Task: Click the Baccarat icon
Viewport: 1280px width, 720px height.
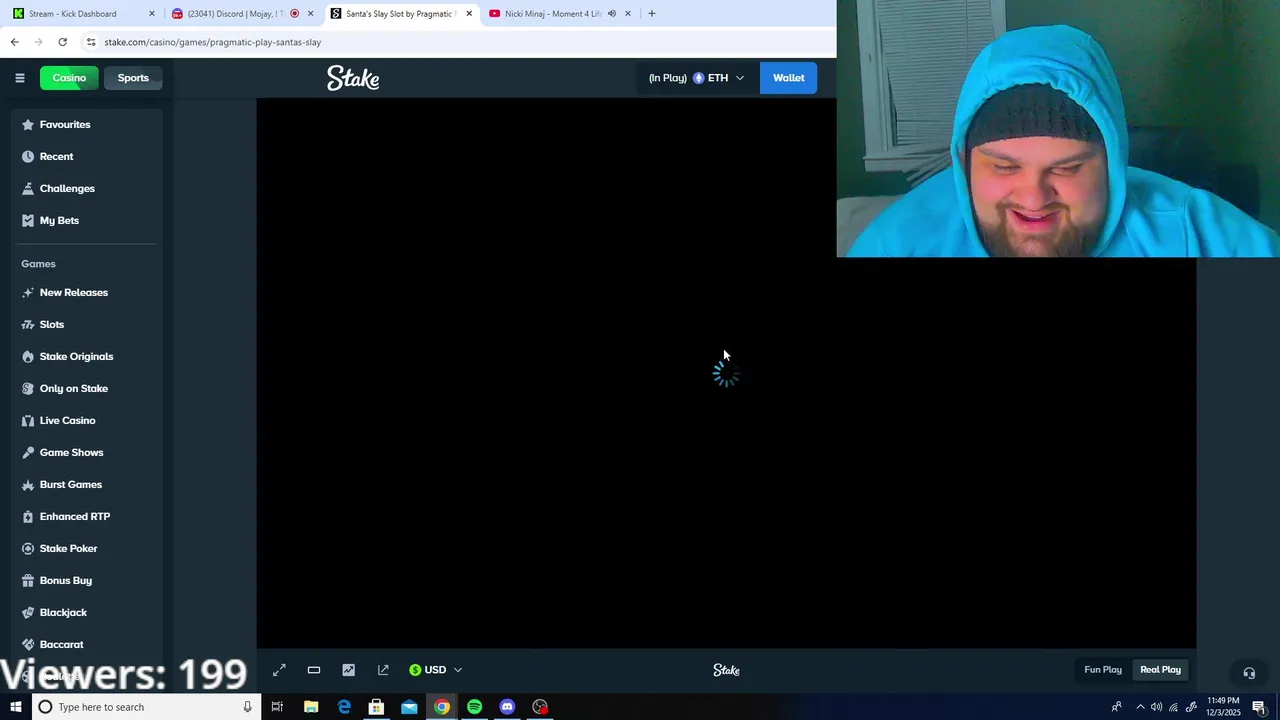Action: pyautogui.click(x=28, y=645)
